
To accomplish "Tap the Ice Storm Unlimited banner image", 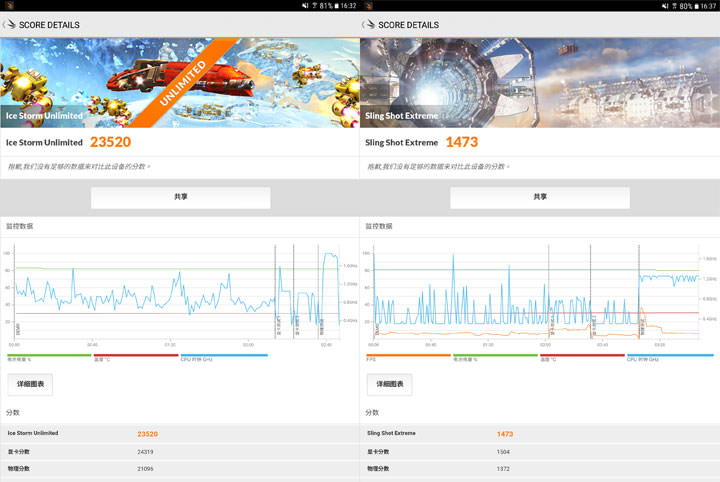I will coord(180,82).
